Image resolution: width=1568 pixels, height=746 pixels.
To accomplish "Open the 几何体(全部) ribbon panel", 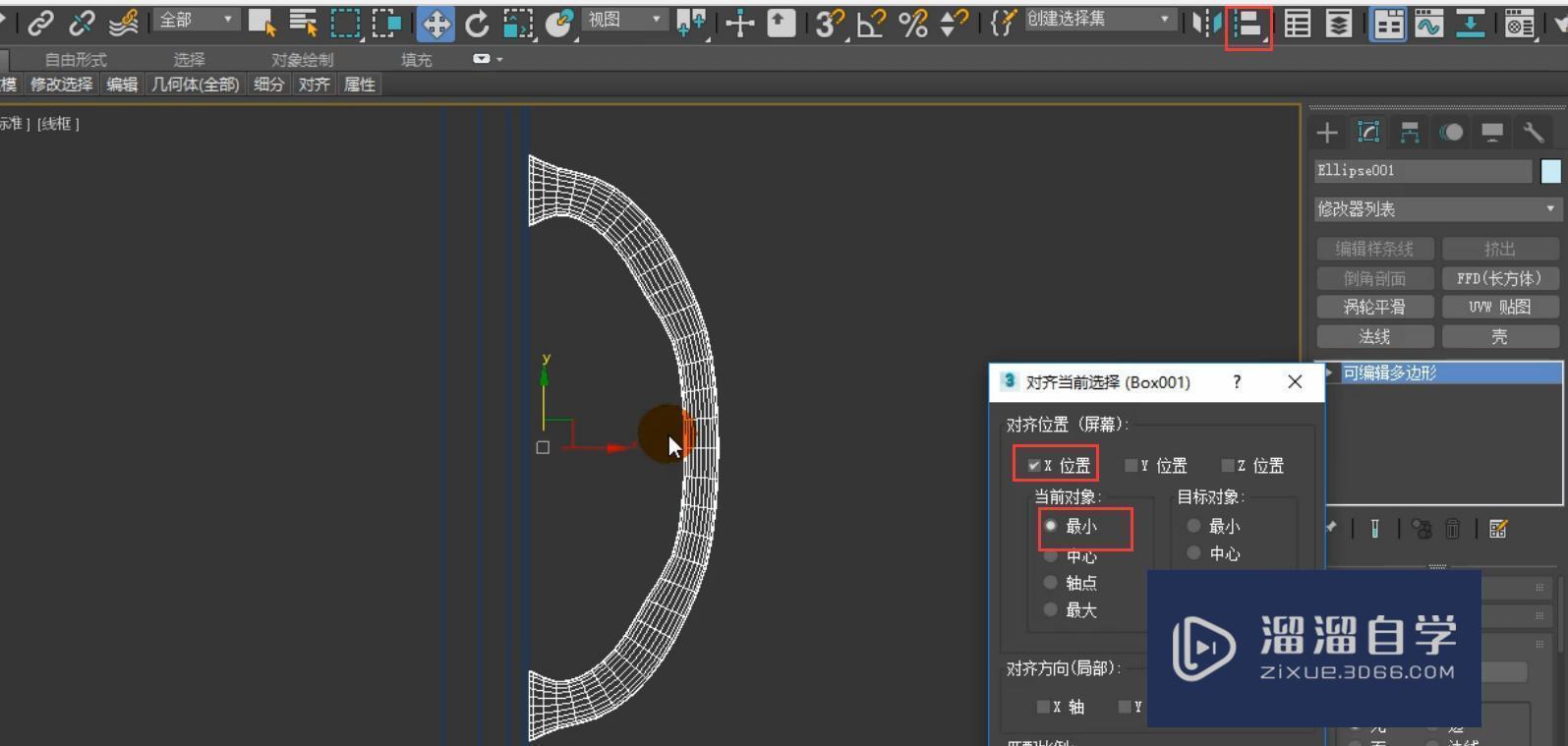I will 196,85.
